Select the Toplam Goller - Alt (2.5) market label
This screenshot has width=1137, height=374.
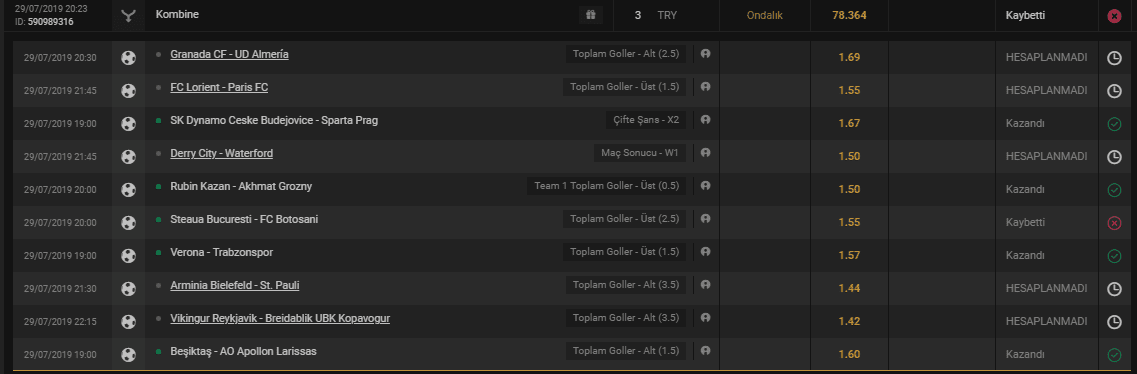pos(626,54)
